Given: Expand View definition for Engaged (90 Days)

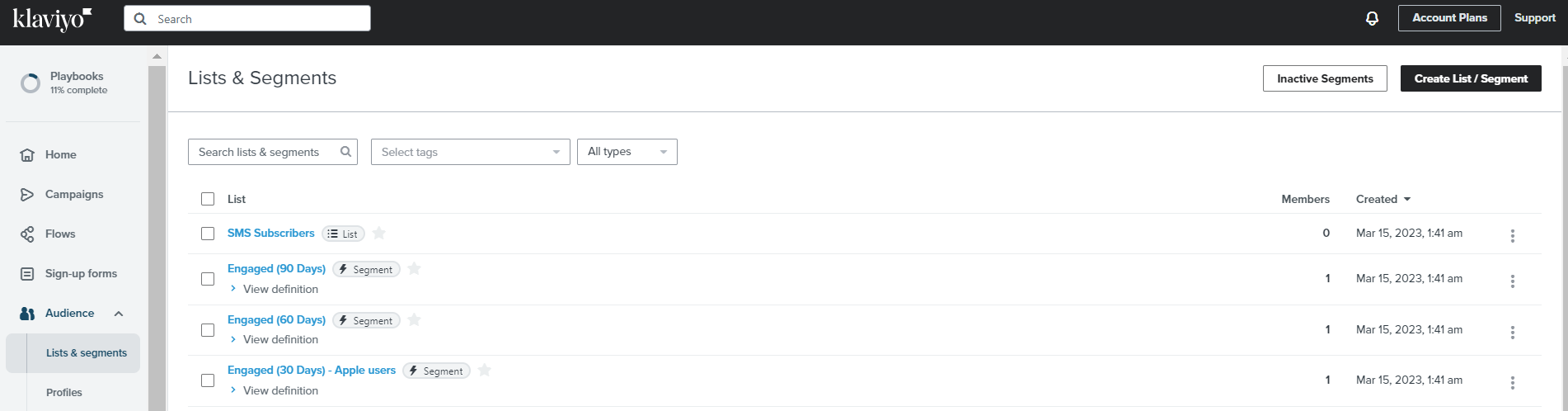Looking at the screenshot, I should click(274, 289).
